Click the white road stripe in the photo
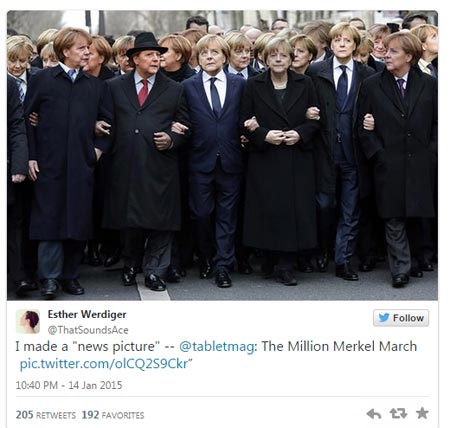 point(152,288)
